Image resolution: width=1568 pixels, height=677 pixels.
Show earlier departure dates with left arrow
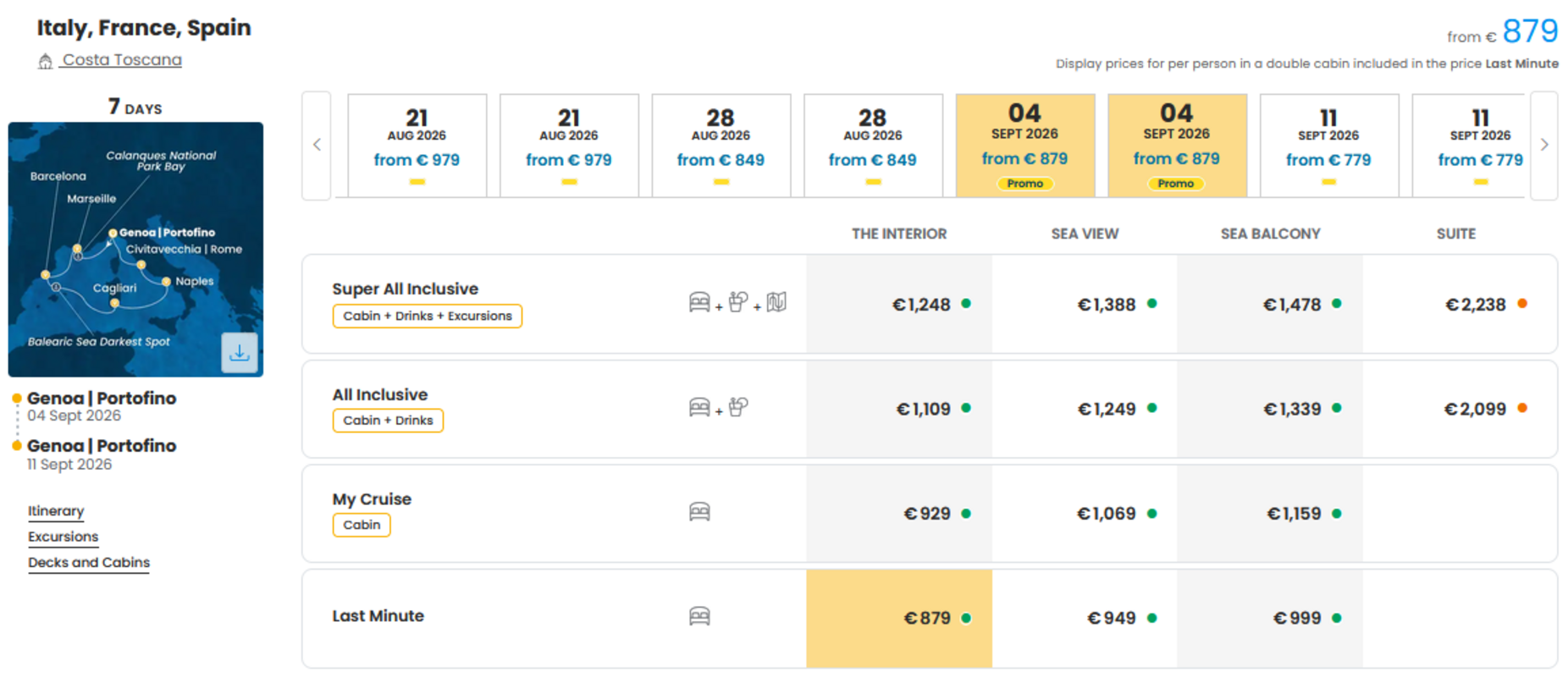coord(317,145)
